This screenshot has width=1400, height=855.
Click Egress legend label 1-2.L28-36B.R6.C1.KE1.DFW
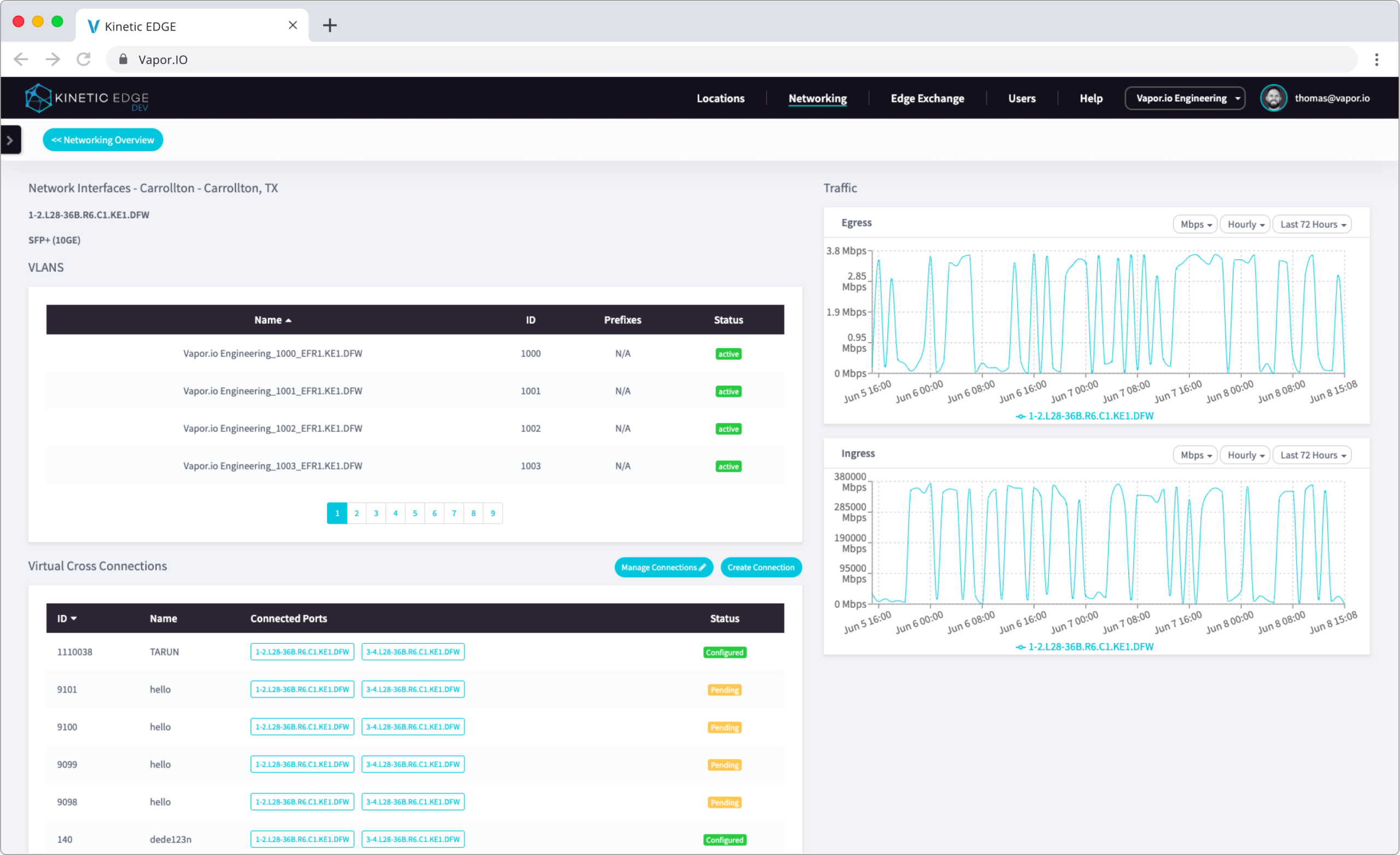[x=1090, y=417]
